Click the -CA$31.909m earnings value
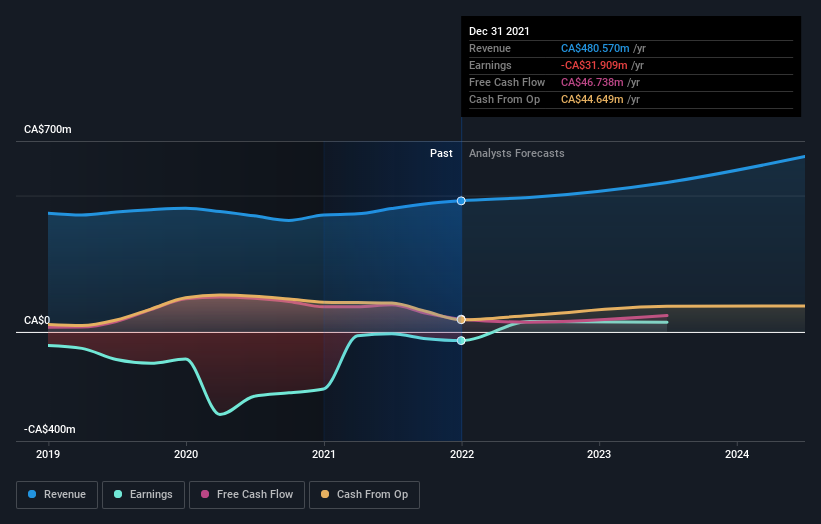The width and height of the screenshot is (821, 524). (x=594, y=65)
